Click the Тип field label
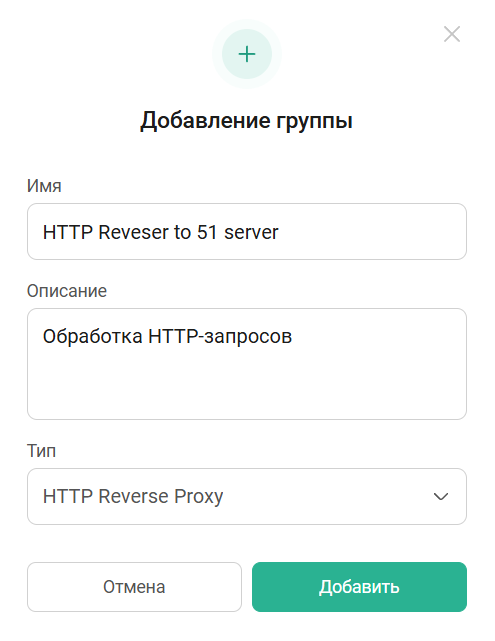Viewport: 495px width, 641px height. [41, 451]
